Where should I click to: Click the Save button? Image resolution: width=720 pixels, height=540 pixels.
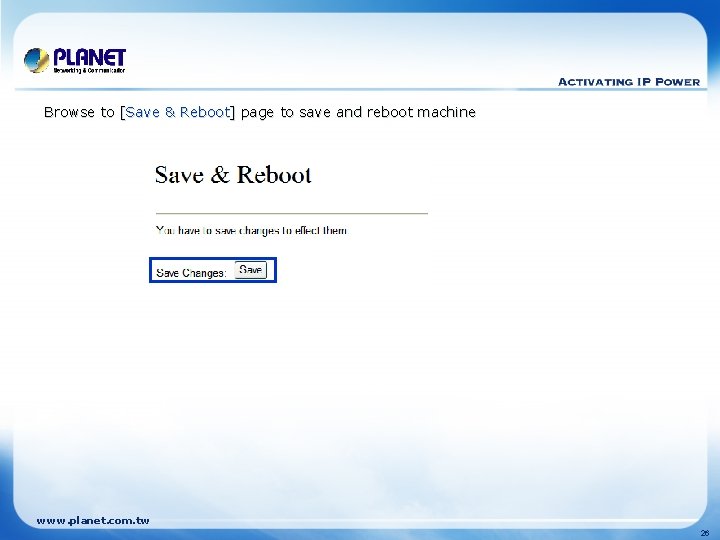250,270
